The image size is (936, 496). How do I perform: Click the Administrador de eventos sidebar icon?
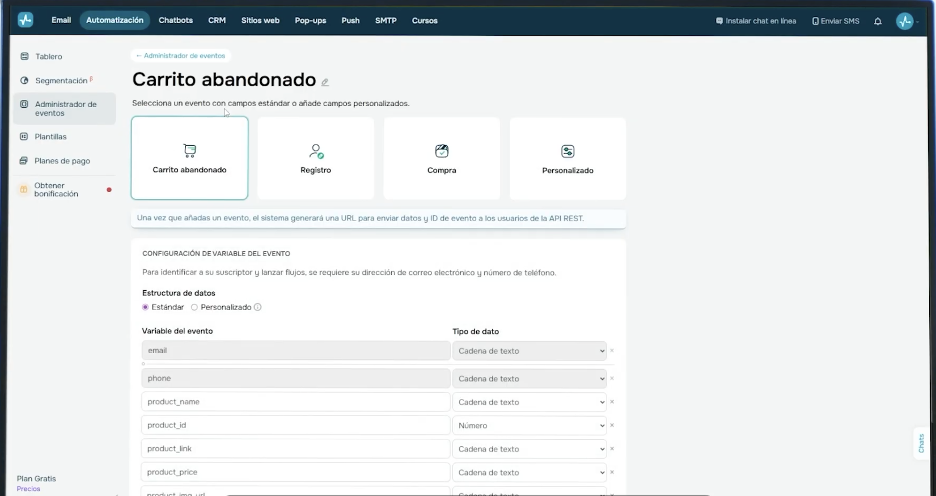click(24, 104)
